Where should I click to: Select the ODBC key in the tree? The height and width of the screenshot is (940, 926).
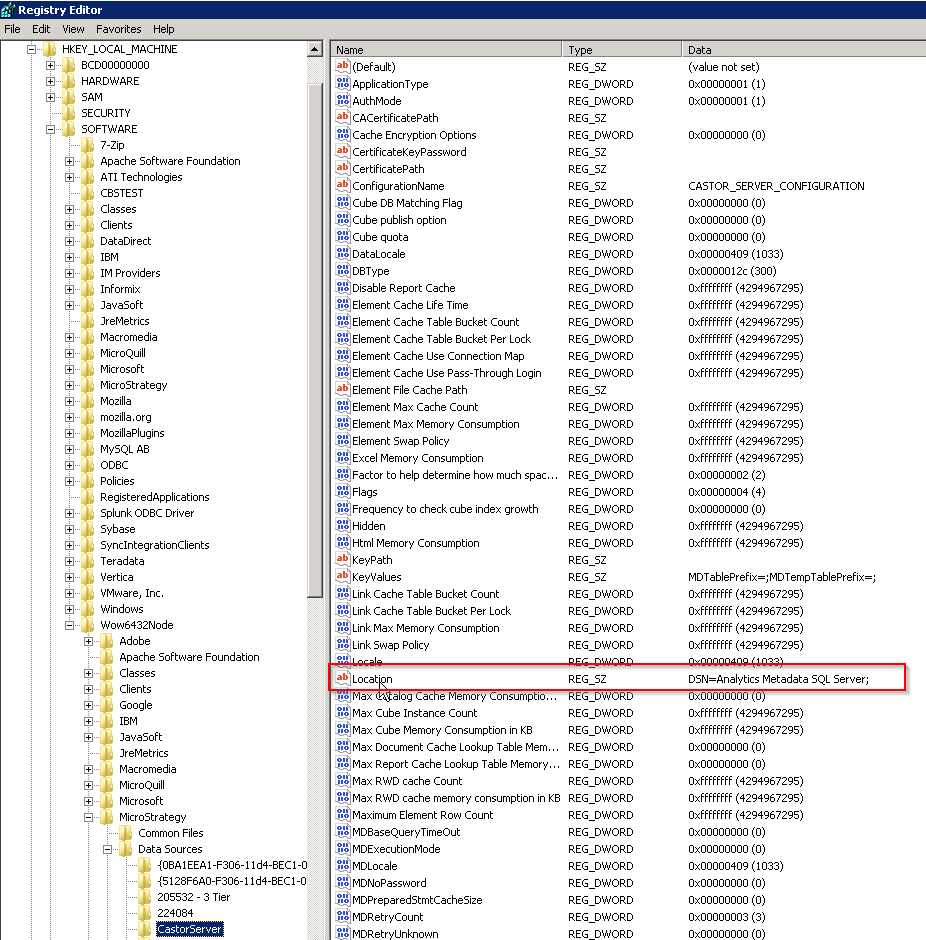[114, 465]
